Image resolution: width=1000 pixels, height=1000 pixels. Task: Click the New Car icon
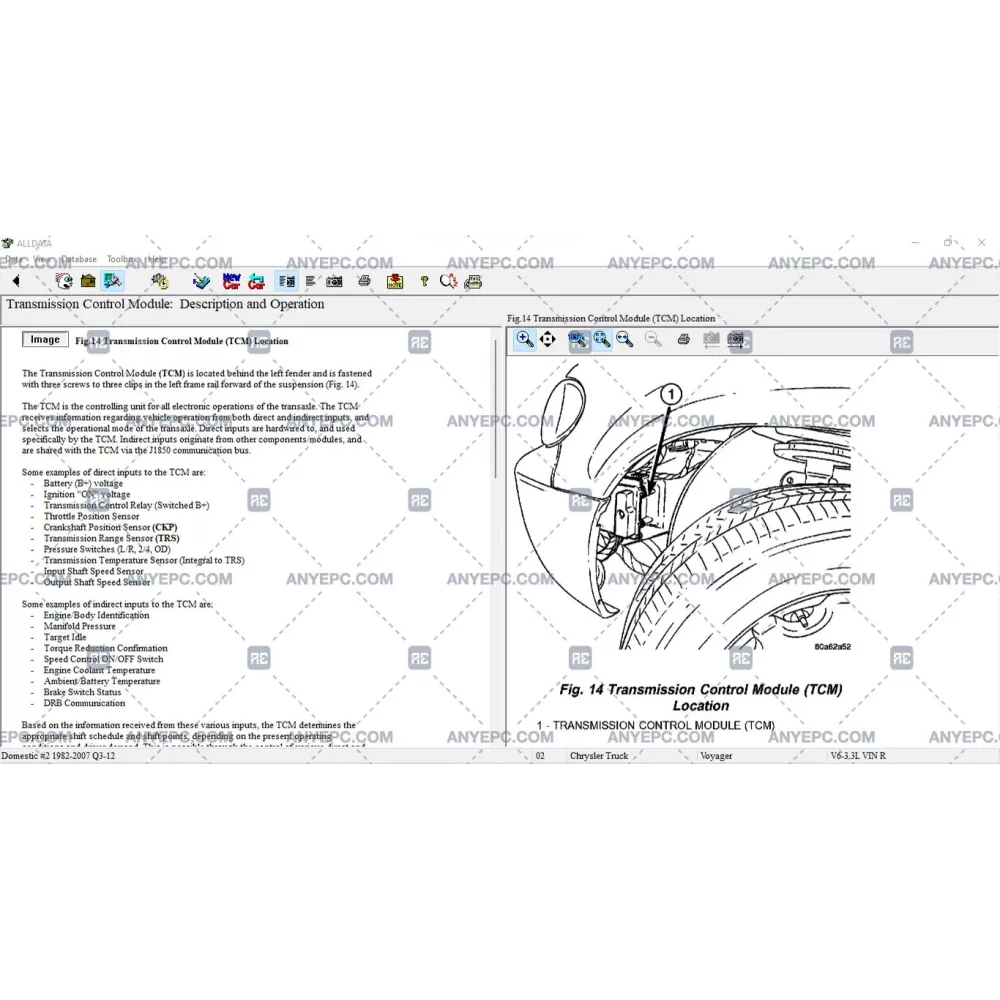click(232, 282)
